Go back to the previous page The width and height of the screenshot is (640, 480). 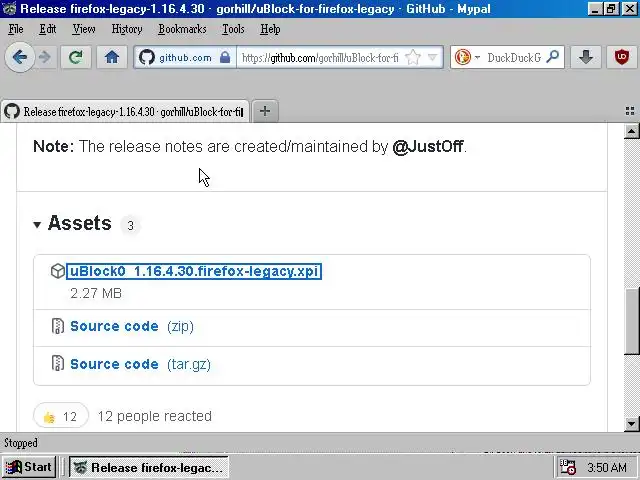tap(19, 57)
